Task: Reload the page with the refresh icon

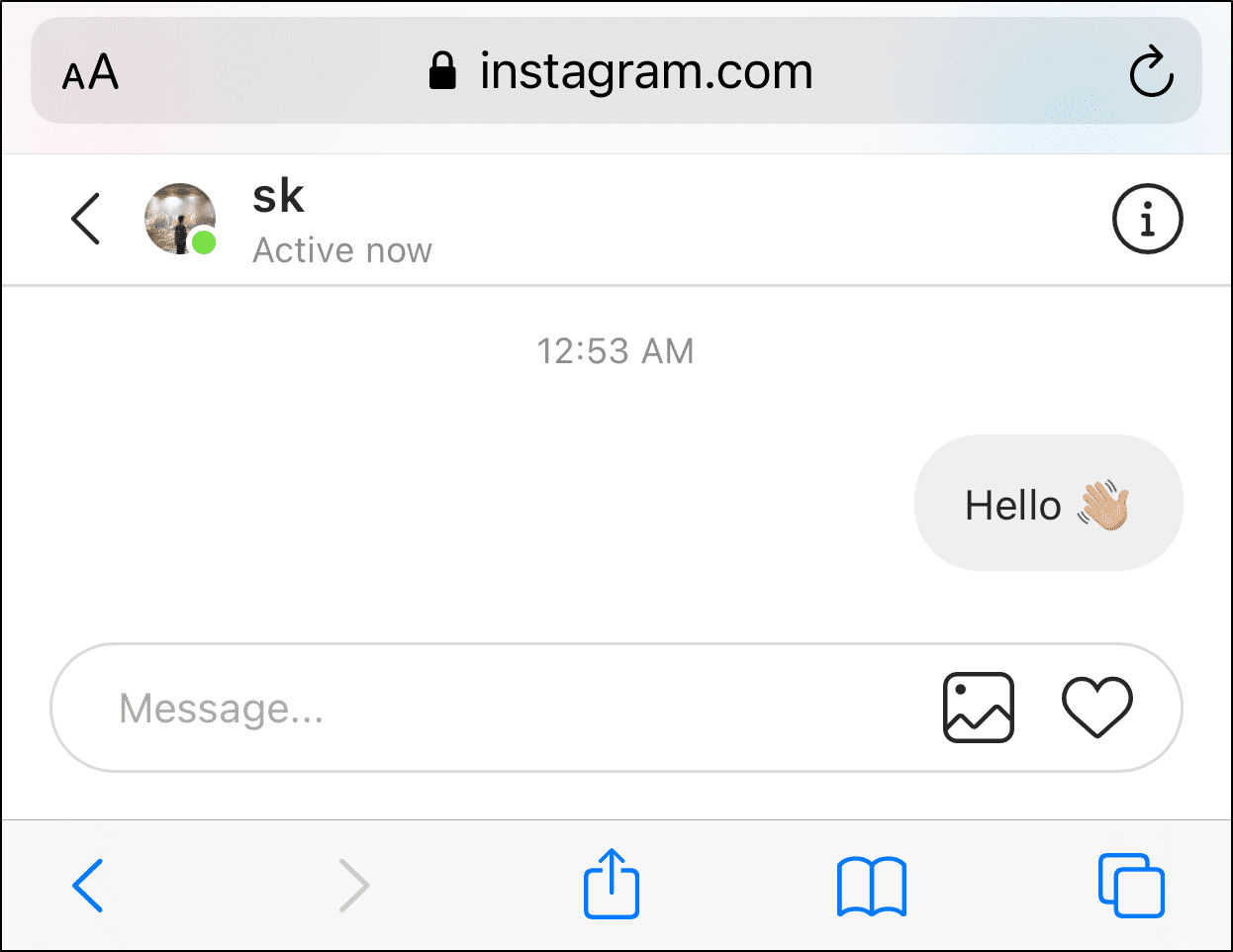Action: (x=1151, y=71)
